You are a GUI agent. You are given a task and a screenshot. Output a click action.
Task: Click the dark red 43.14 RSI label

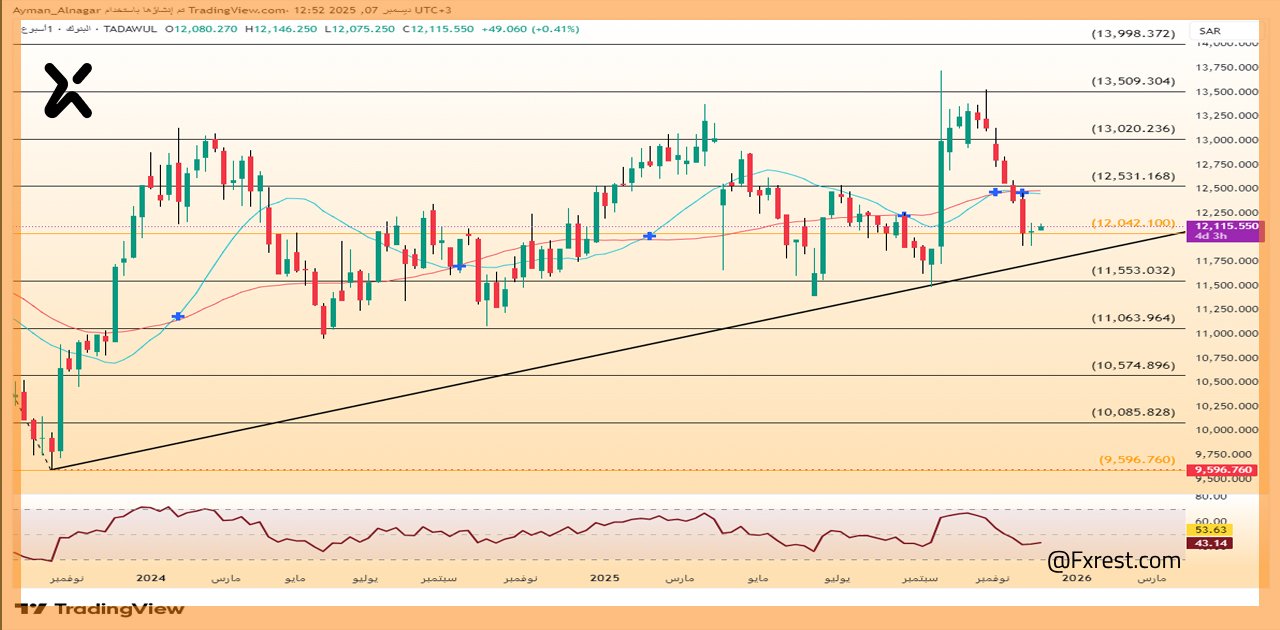(x=1208, y=543)
